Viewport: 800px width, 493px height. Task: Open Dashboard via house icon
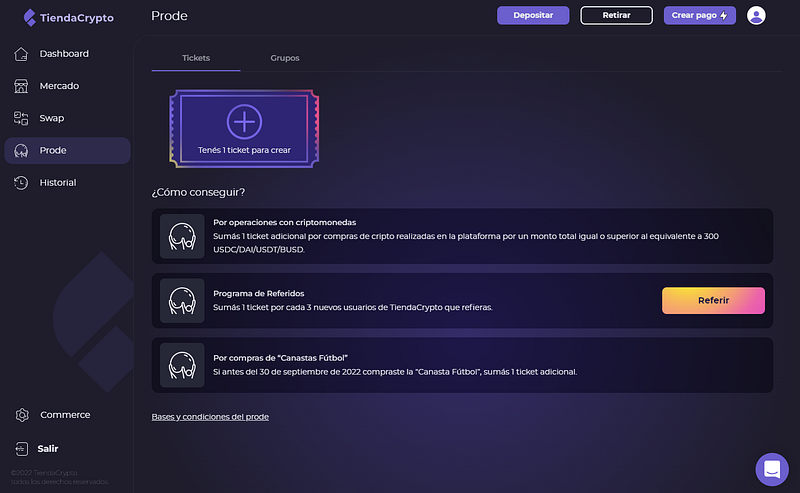(x=21, y=54)
